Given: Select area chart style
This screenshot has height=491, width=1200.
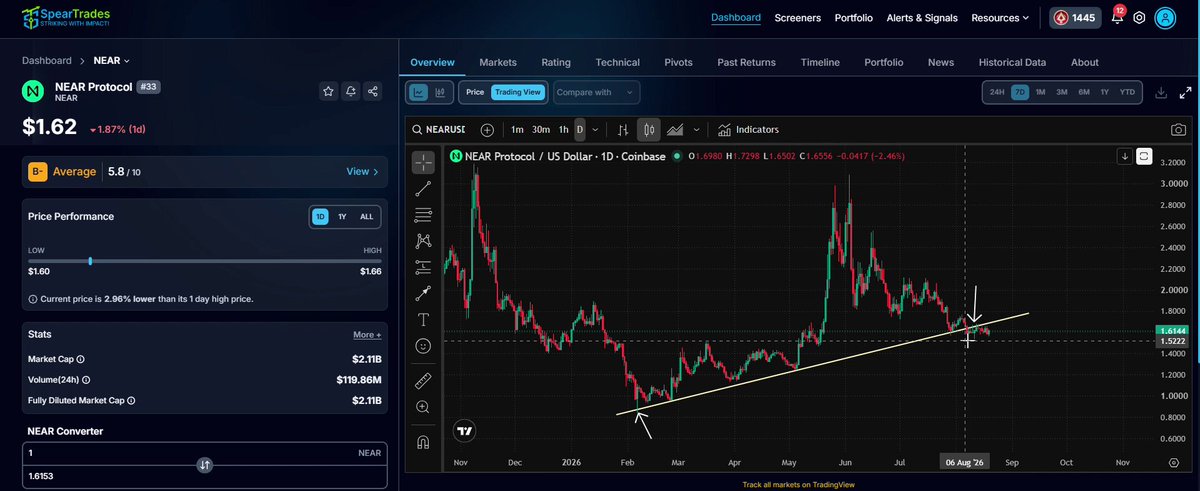Looking at the screenshot, I should point(675,129).
